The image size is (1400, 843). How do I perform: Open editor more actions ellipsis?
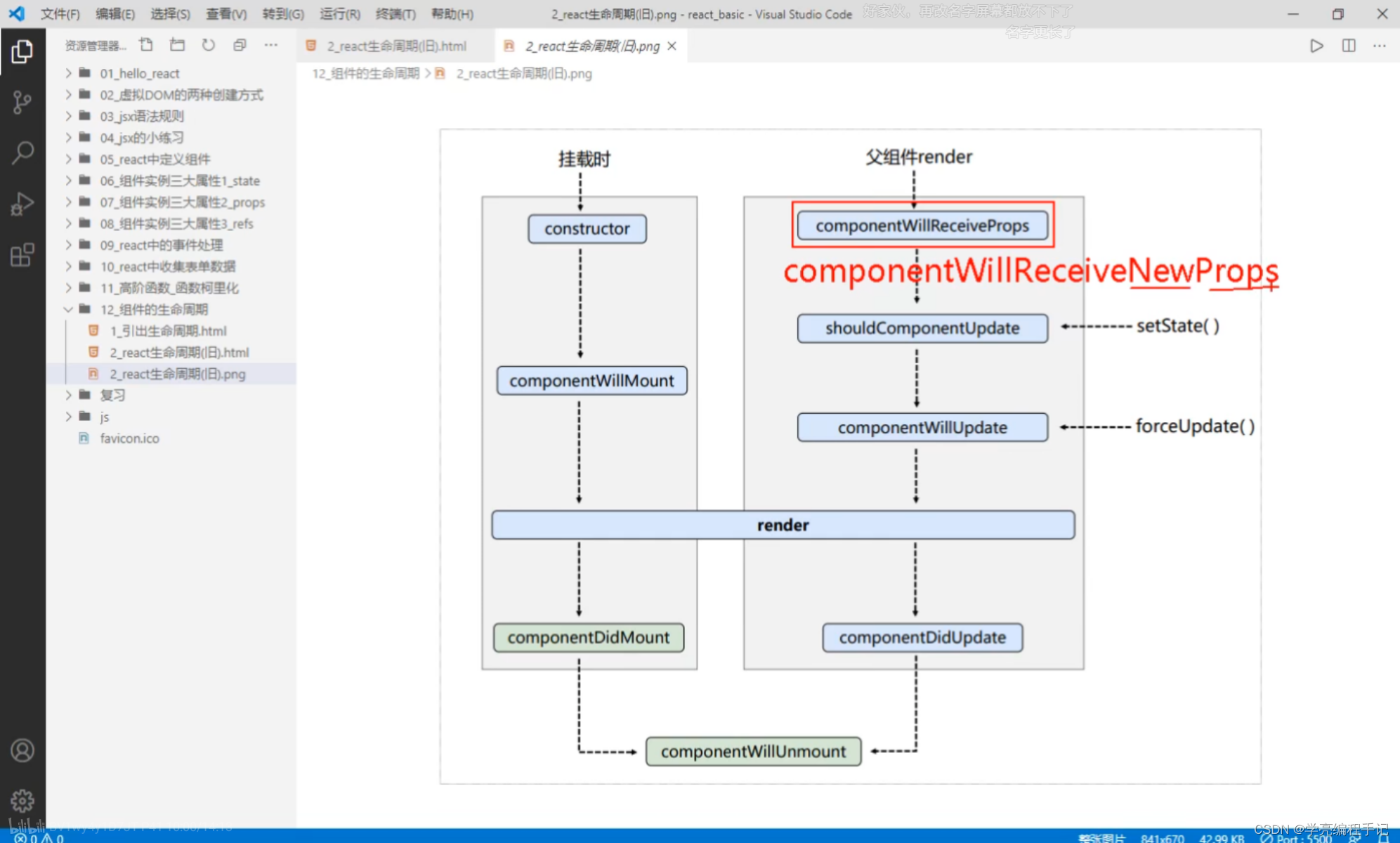pos(1380,46)
